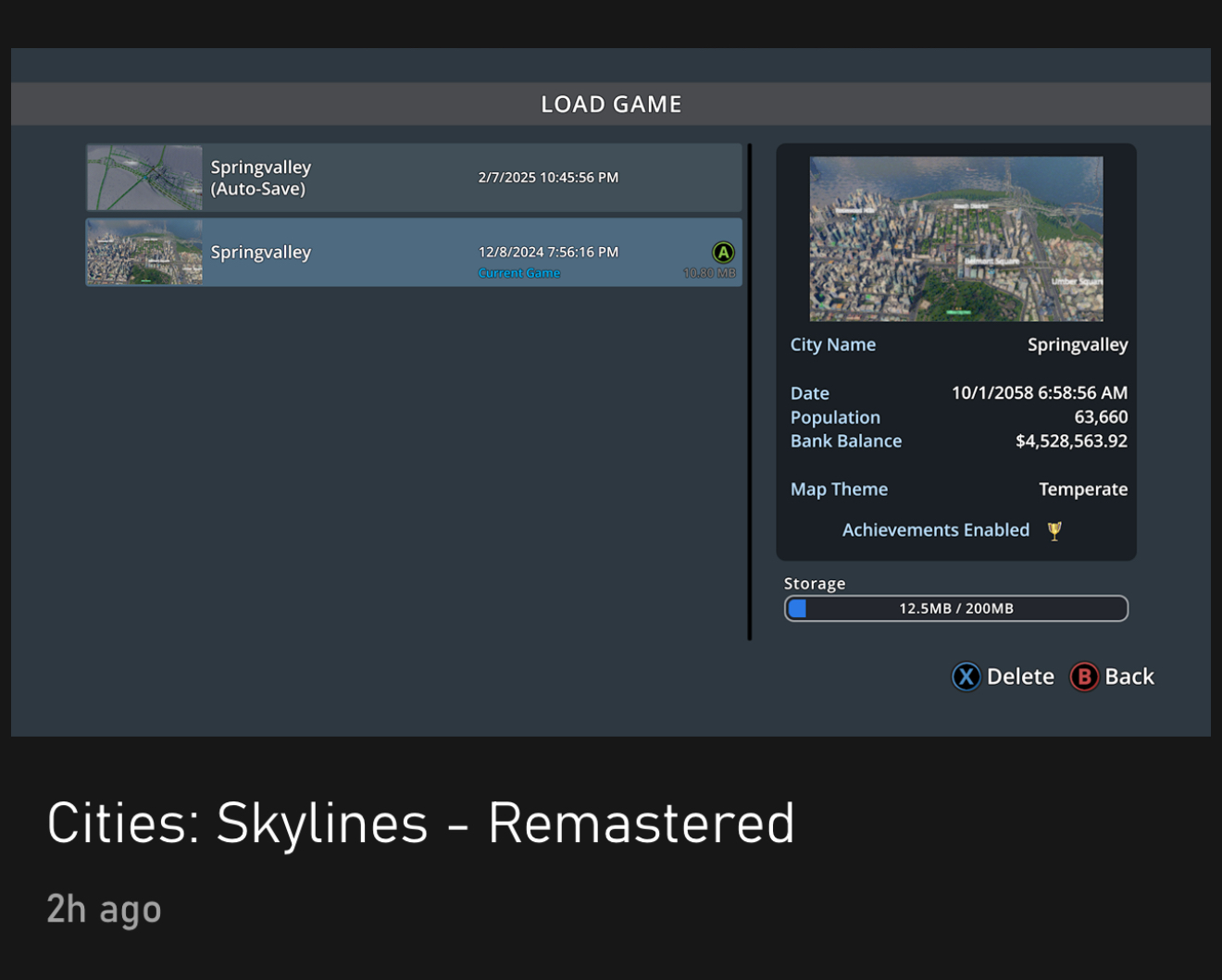This screenshot has height=980, width=1222.
Task: Click the 10.80 MB file size
Action: pyautogui.click(x=709, y=273)
